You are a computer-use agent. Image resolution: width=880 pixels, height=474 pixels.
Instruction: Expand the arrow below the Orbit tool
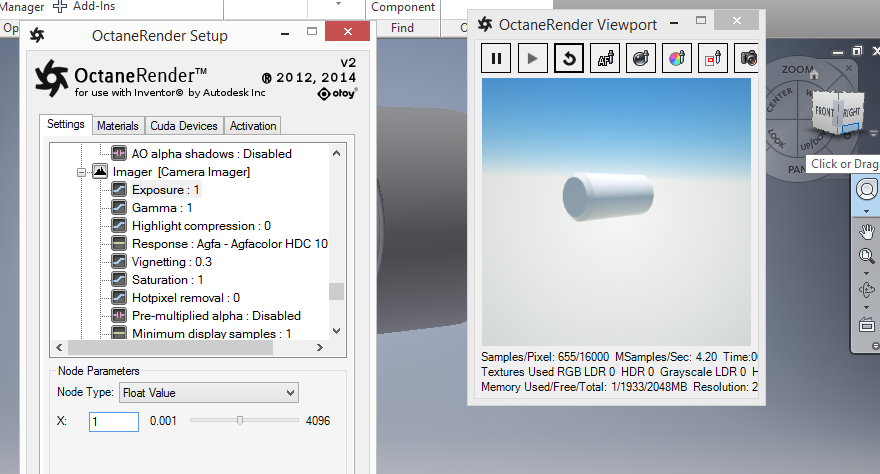pos(867,307)
